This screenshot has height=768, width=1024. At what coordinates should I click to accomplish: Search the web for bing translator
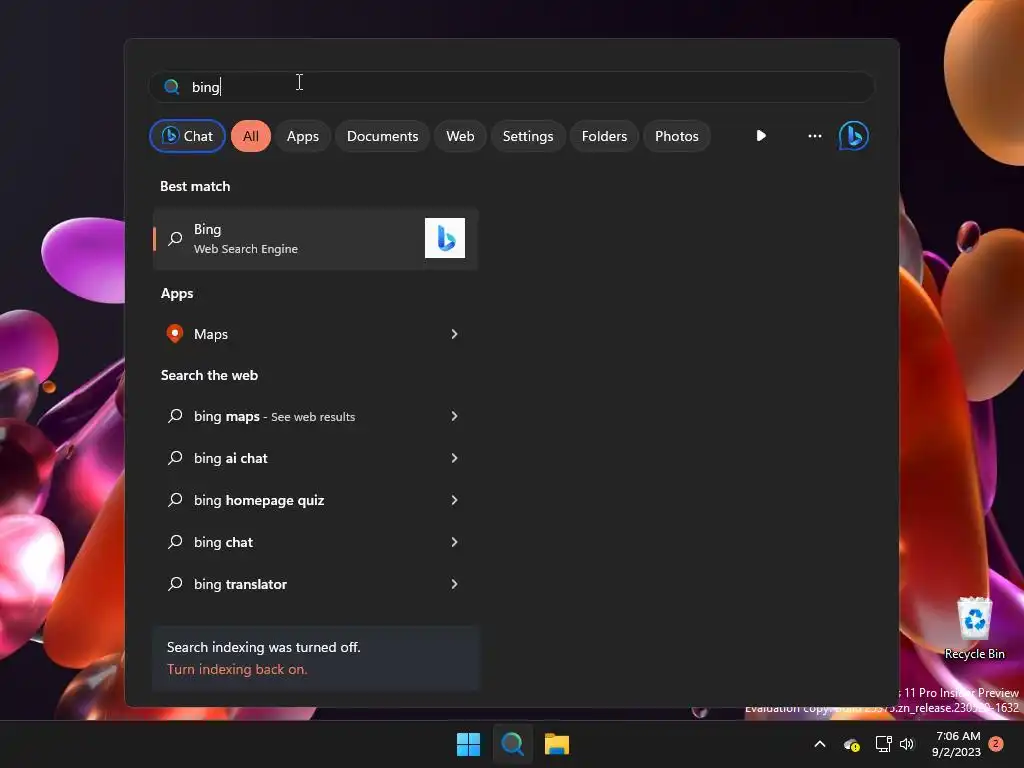click(x=315, y=584)
